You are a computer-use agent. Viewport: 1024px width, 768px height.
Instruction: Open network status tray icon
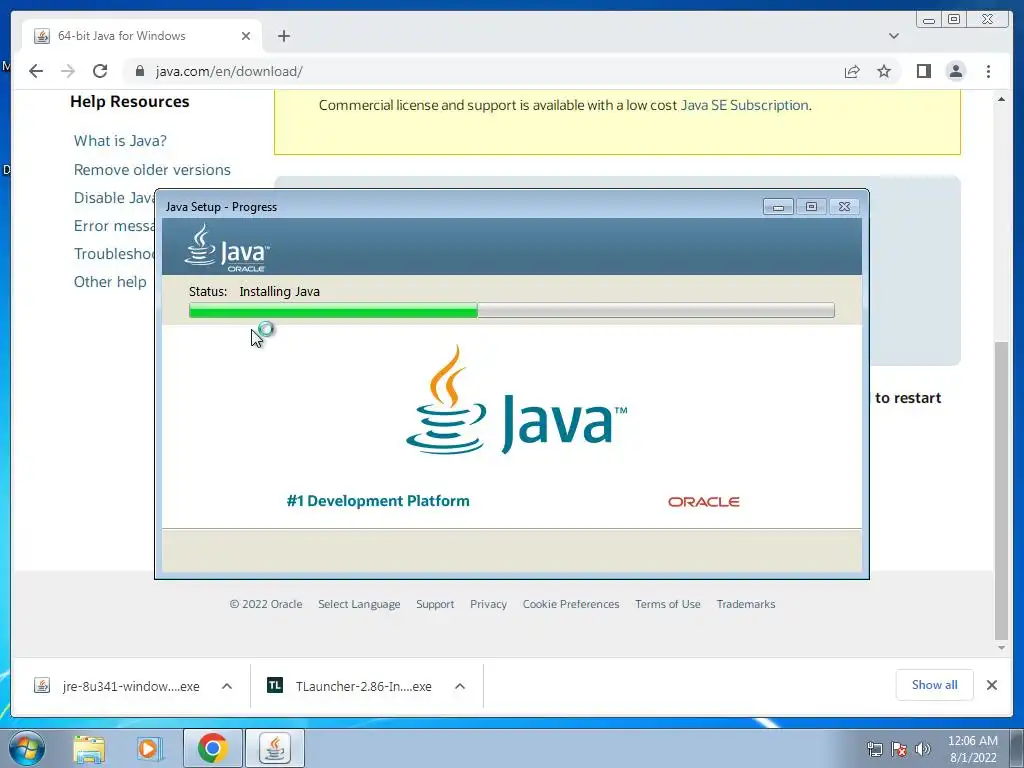pos(874,749)
